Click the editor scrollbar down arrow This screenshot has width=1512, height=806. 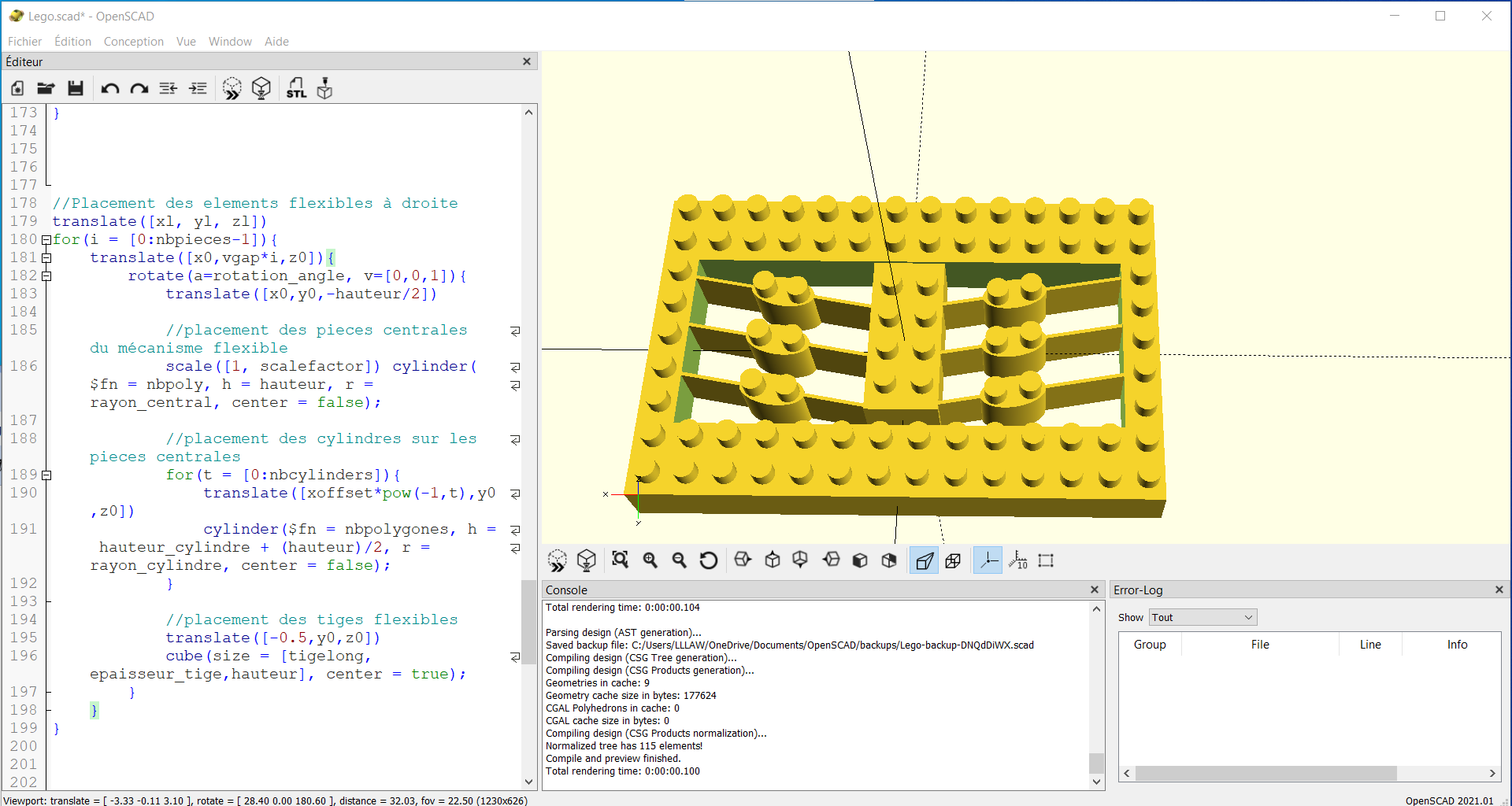pyautogui.click(x=528, y=782)
